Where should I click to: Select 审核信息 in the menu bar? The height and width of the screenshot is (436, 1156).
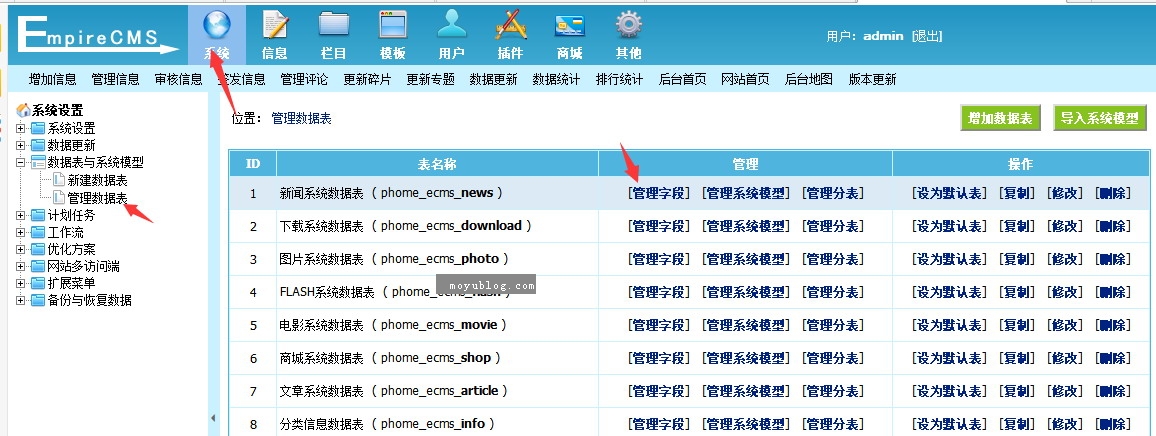(178, 79)
